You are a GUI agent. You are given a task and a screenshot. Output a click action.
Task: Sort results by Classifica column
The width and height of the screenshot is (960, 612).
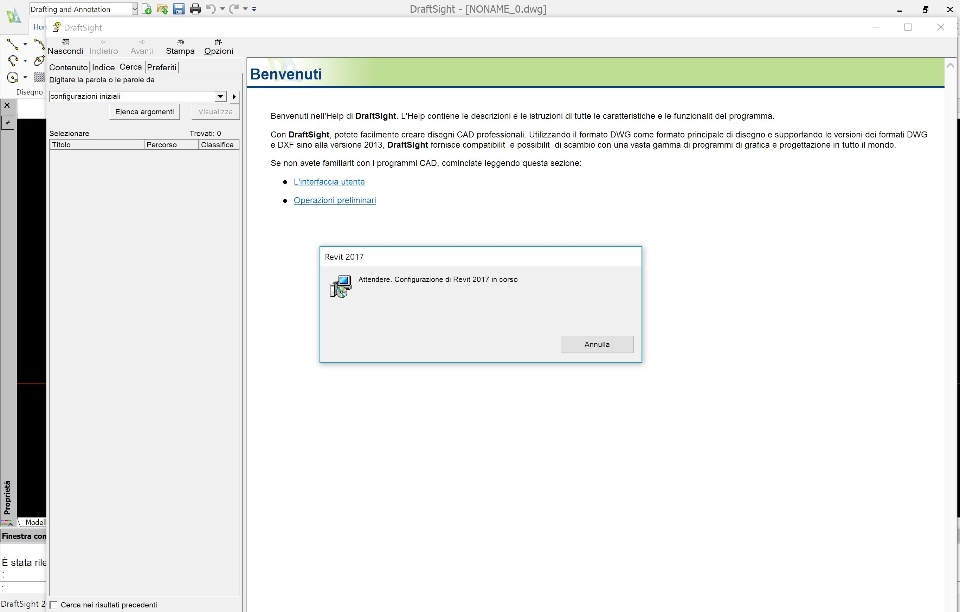tap(219, 144)
